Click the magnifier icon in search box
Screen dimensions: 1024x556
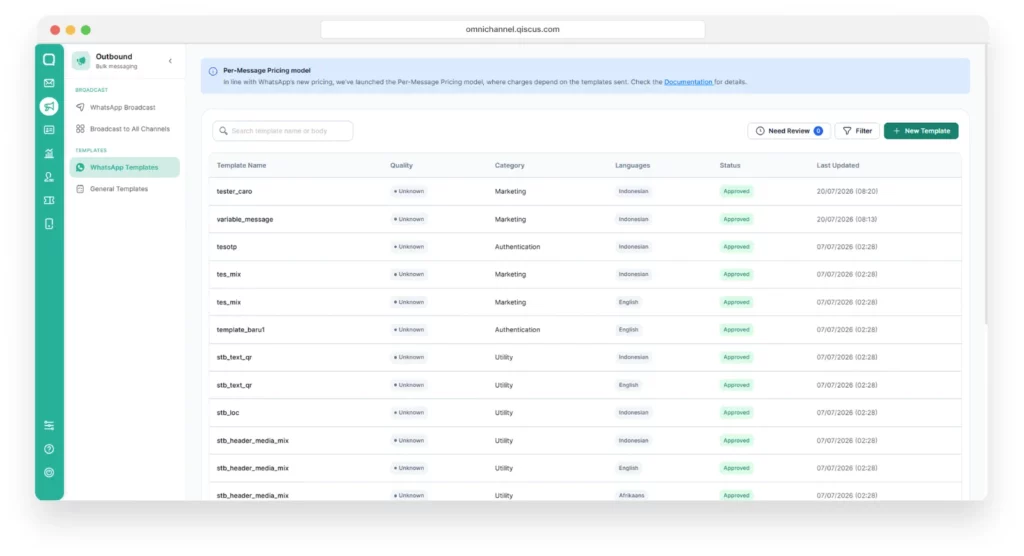coord(223,131)
